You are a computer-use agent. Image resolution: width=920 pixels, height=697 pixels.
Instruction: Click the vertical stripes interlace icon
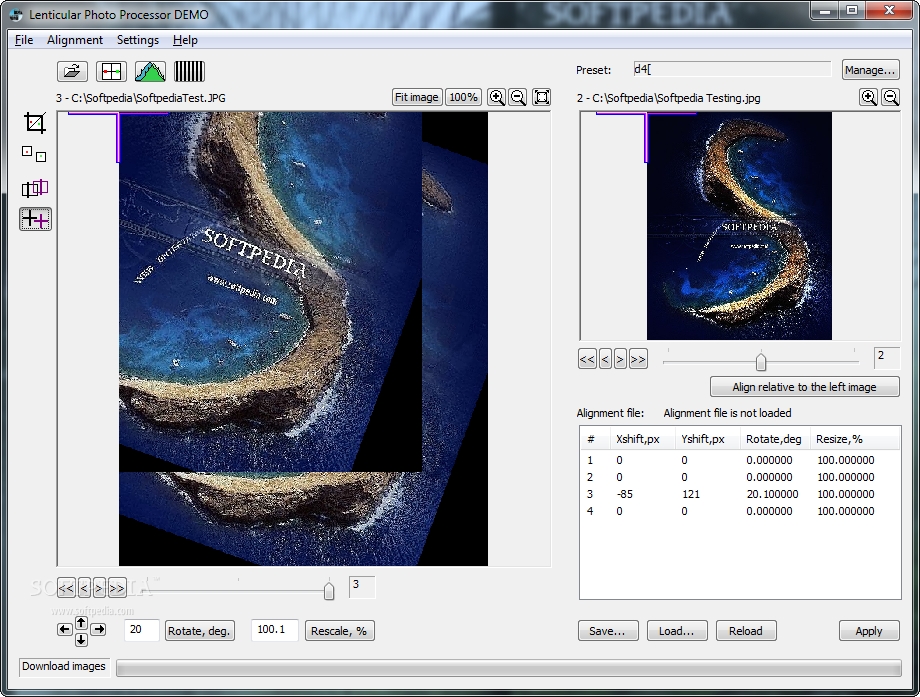coord(189,72)
